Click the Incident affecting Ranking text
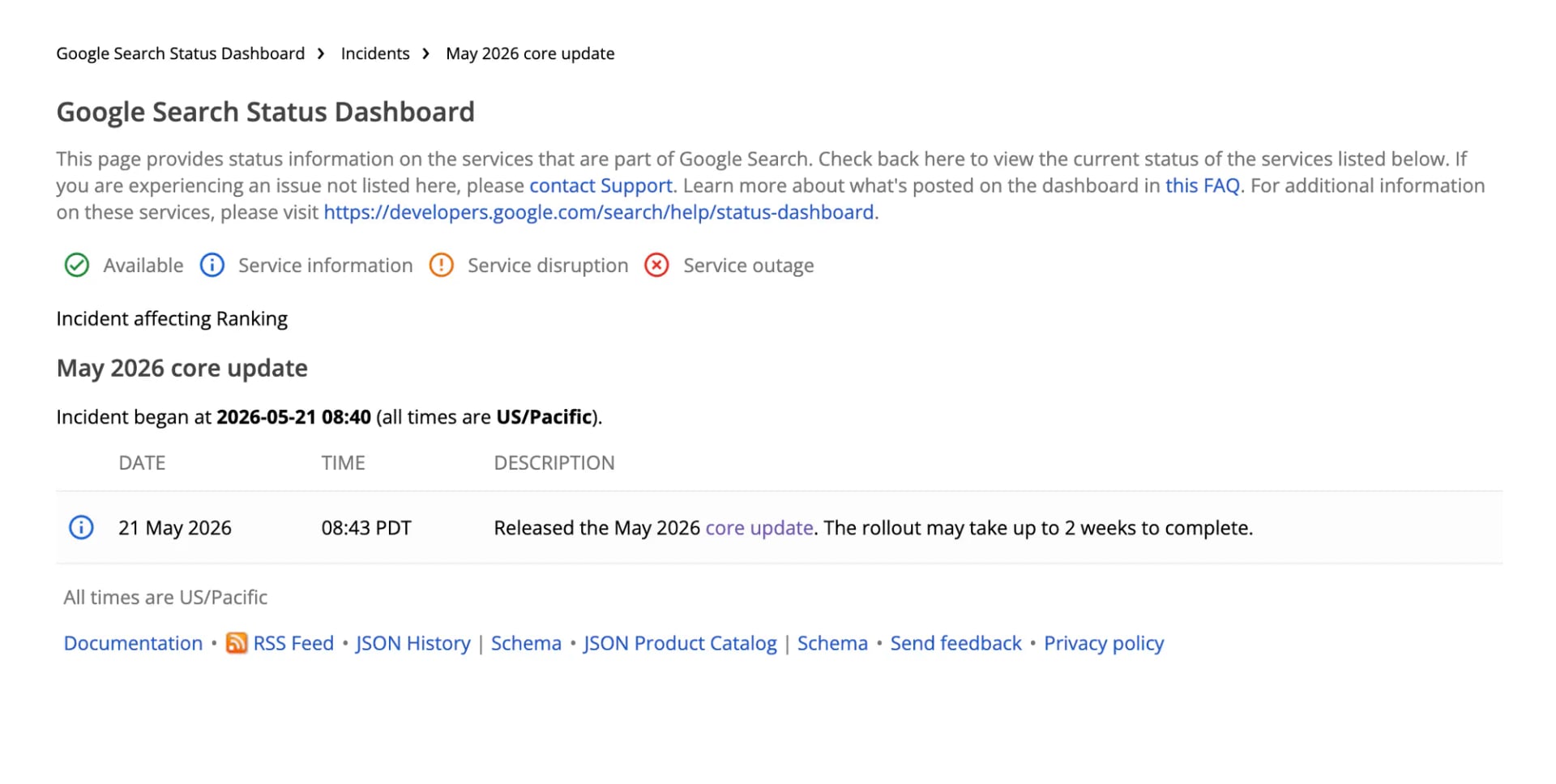This screenshot has width=1556, height=784. click(172, 319)
